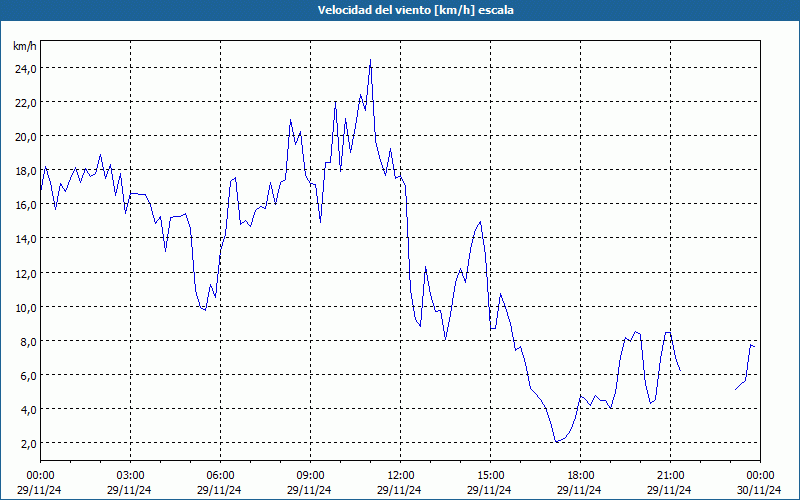Click the 8,0 y-axis label
Viewport: 800px width, 500px height.
click(x=27, y=341)
